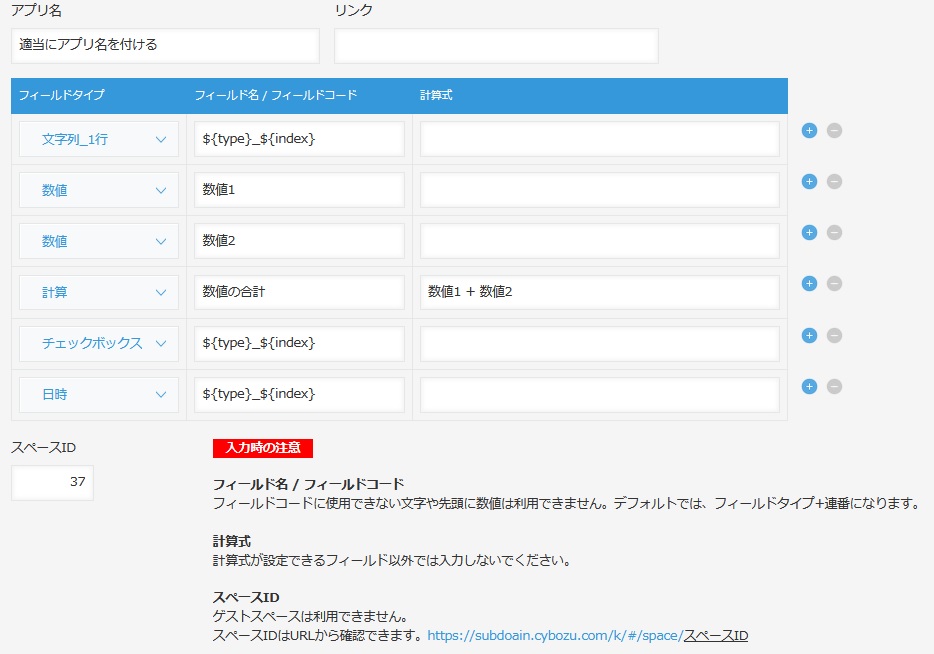Click the empty リンク input field
This screenshot has height=654, width=934.
496,45
